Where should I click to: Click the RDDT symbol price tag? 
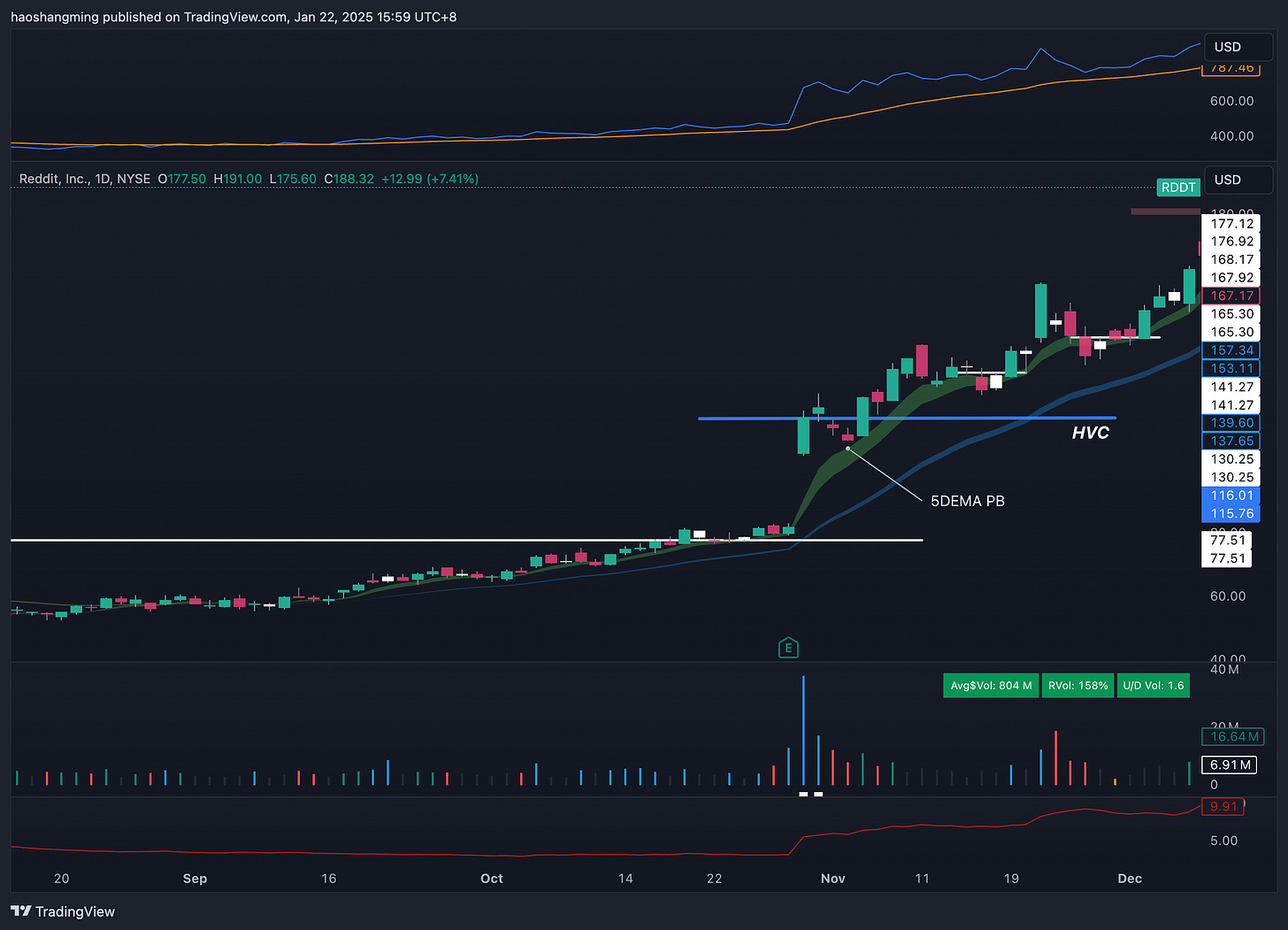click(1178, 188)
